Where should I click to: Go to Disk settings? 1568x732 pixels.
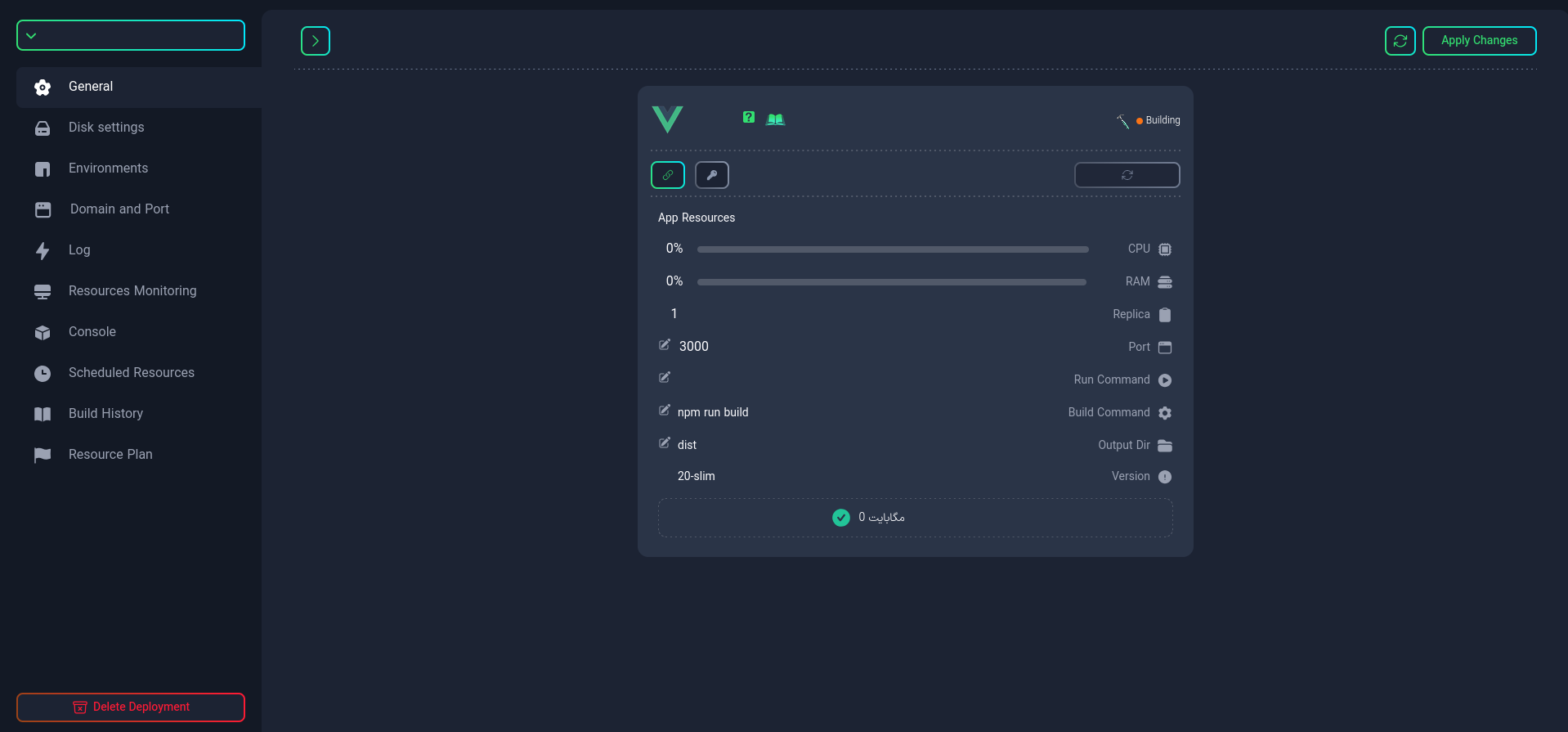coord(139,128)
